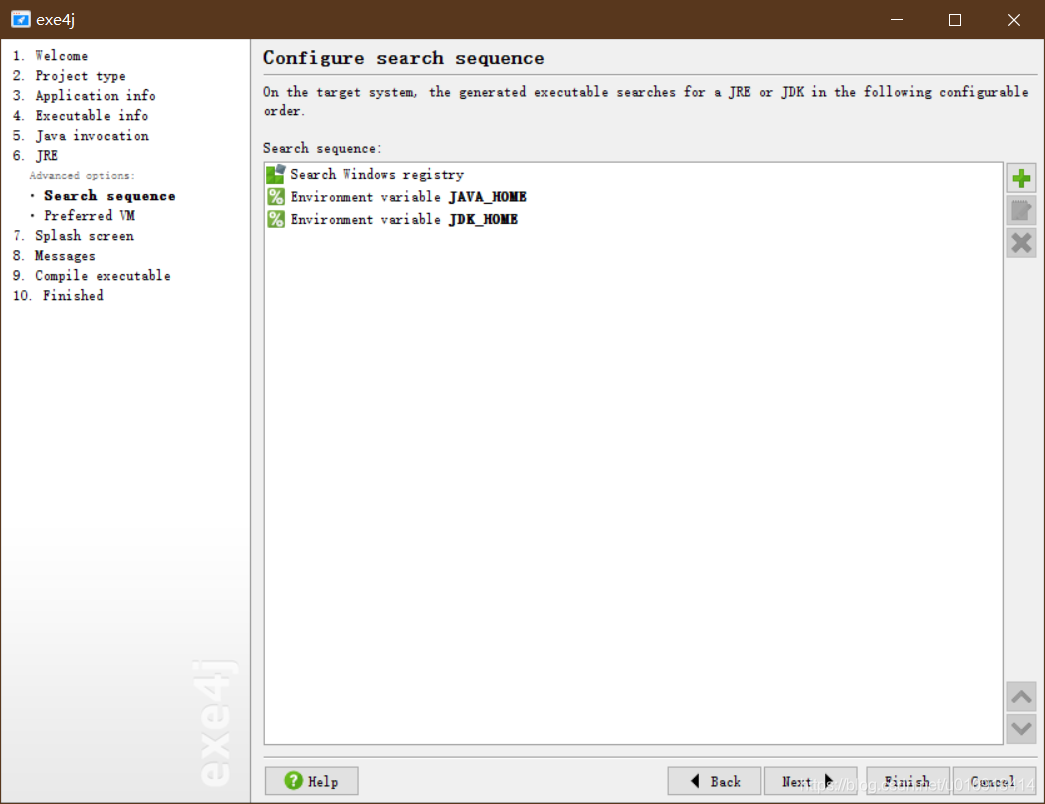Open step 3 Application info
Viewport: 1045px width, 804px height.
coord(84,96)
